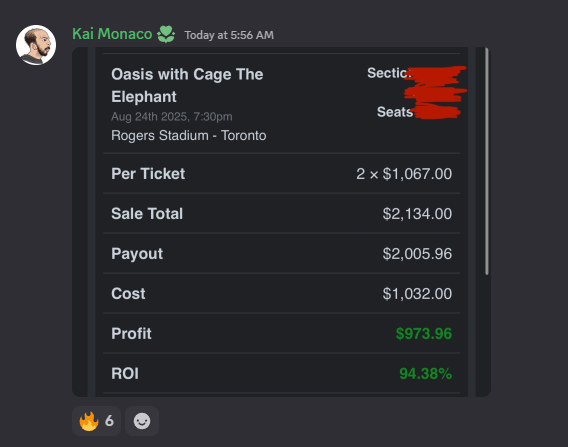Image resolution: width=568 pixels, height=447 pixels.
Task: Toggle the fire emoji reaction
Action: (x=96, y=421)
